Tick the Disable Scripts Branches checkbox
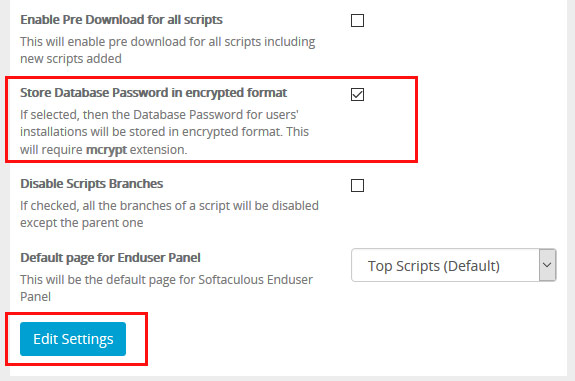This screenshot has height=381, width=575. [357, 186]
